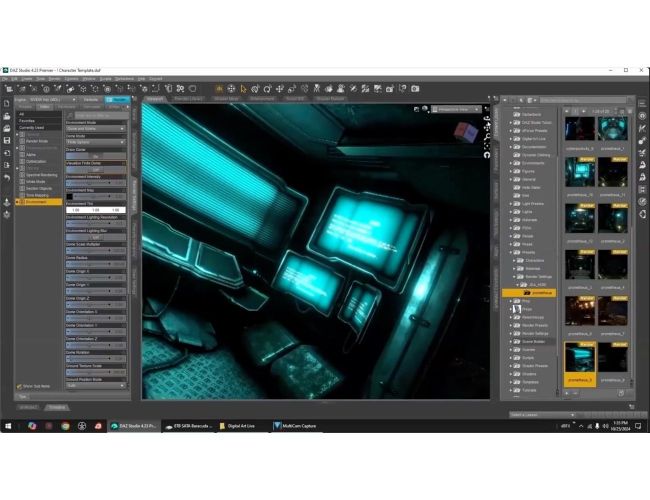Click the microphone icon in system tray

[597, 426]
